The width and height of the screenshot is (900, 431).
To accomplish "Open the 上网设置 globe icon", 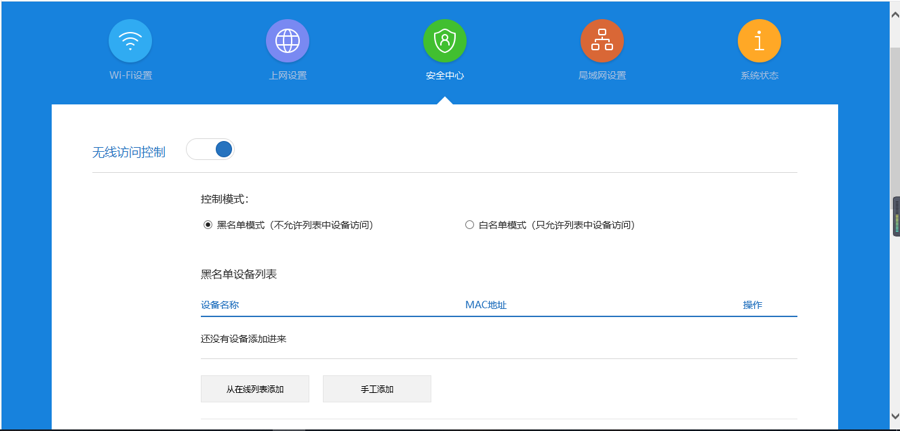I will pyautogui.click(x=288, y=41).
